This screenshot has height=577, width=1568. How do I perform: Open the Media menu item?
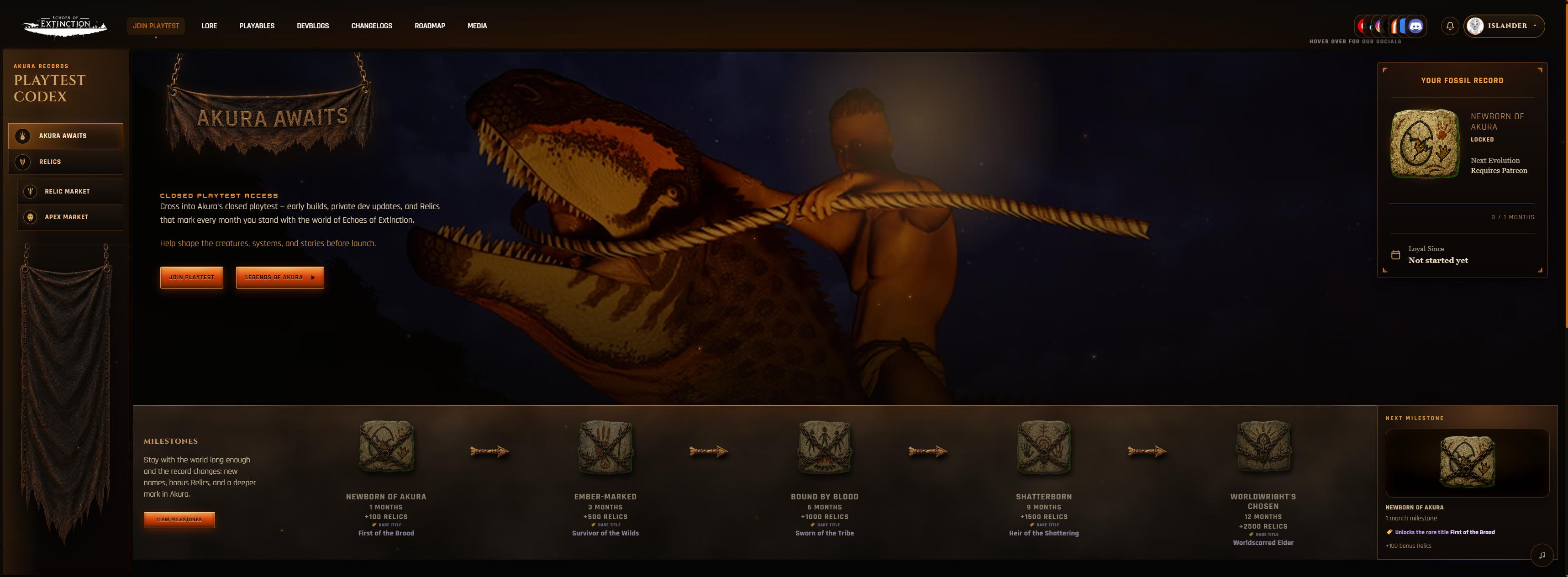click(477, 26)
